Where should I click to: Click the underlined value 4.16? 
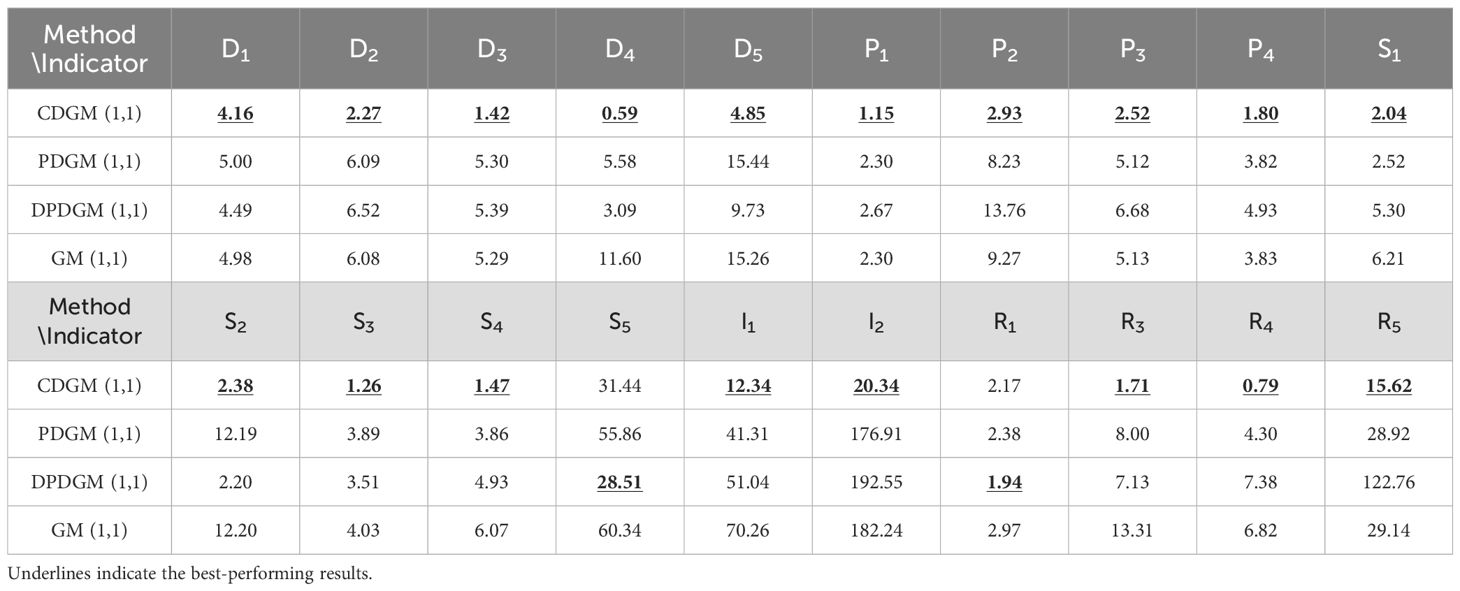click(x=235, y=114)
